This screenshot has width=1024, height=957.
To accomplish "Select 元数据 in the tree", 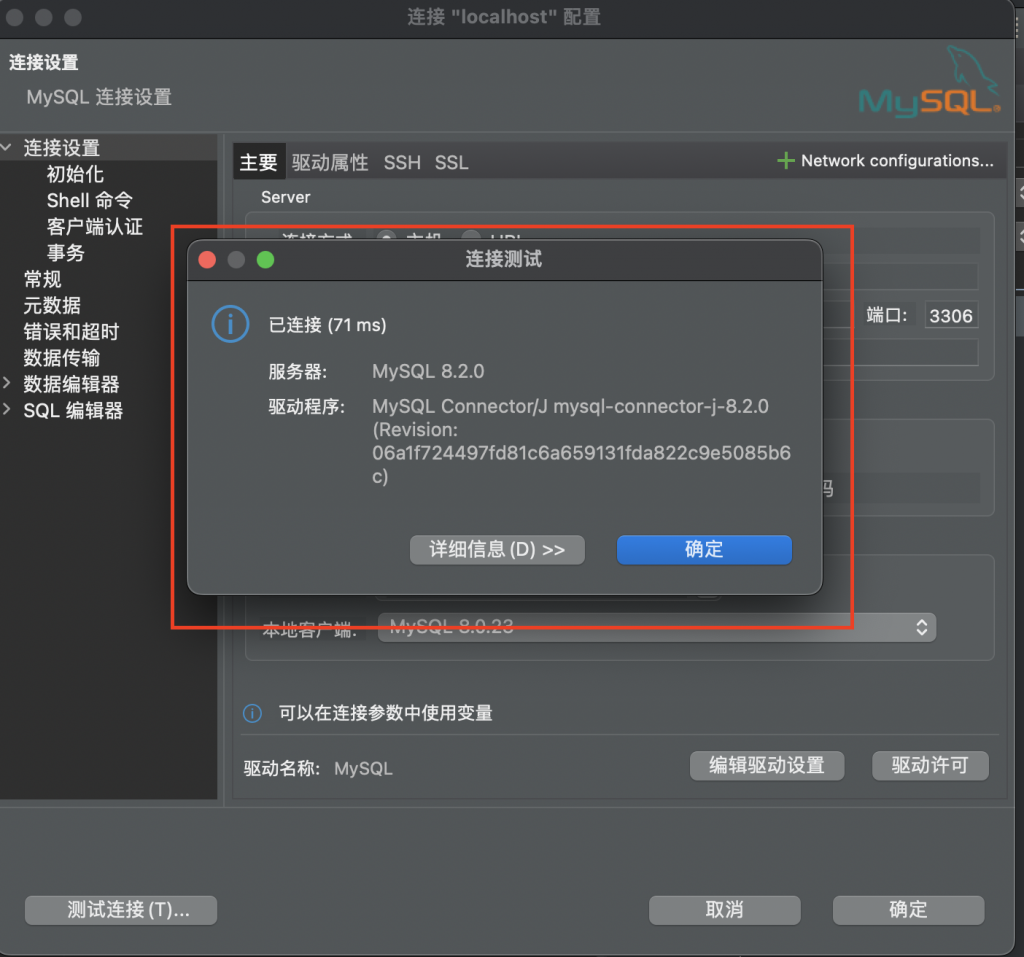I will [x=52, y=305].
